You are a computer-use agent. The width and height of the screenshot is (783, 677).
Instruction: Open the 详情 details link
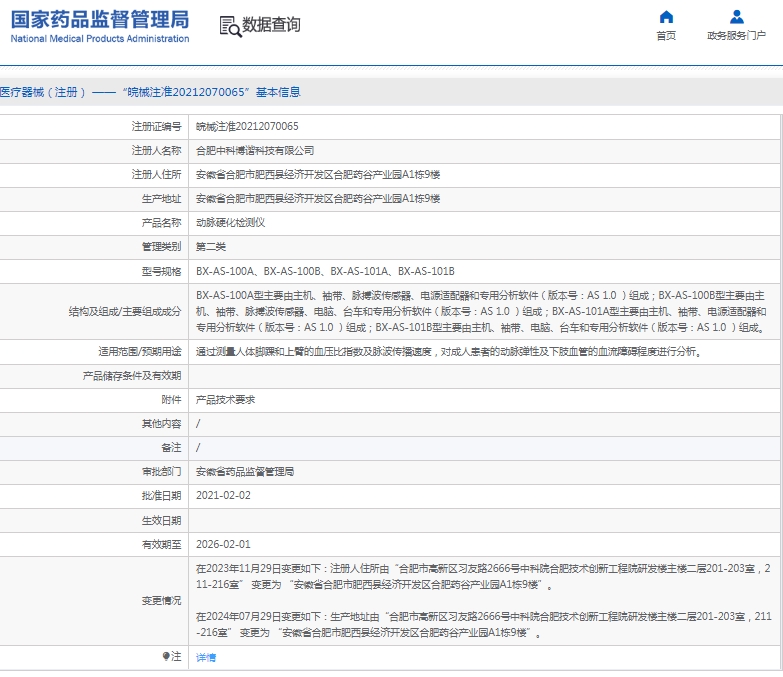coord(206,657)
